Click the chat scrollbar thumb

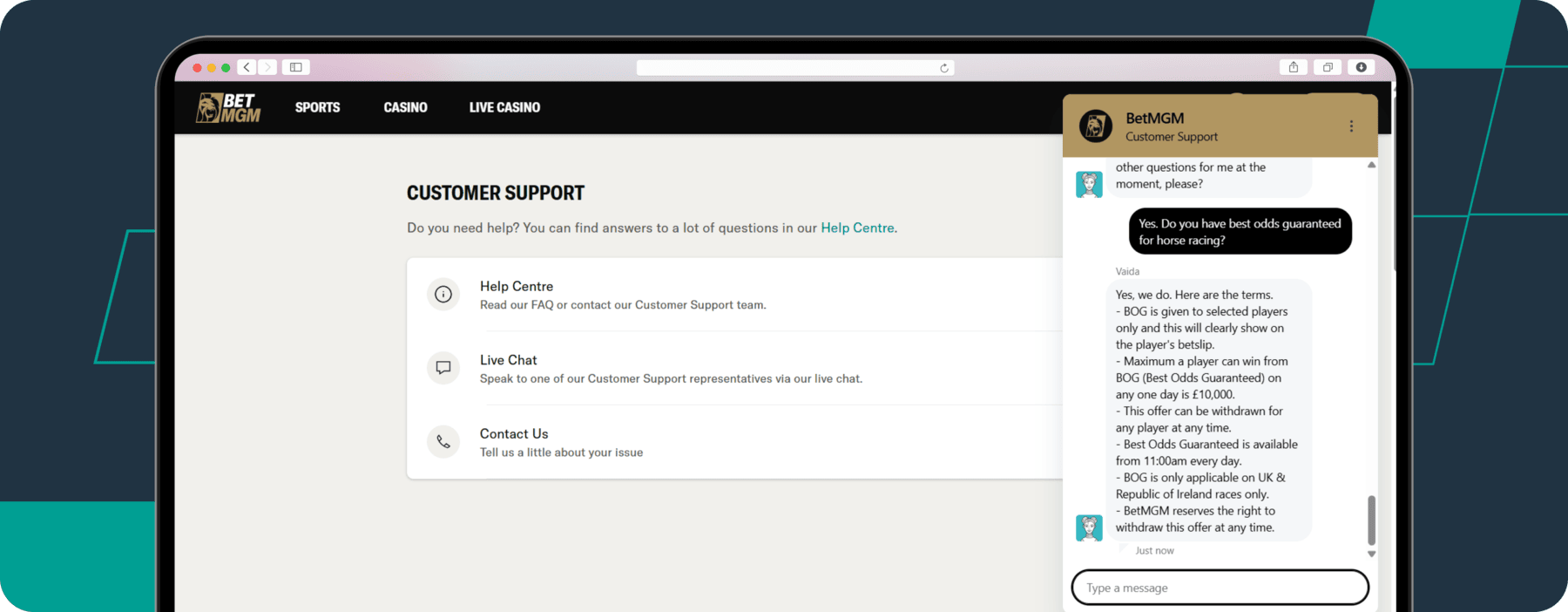point(1371,520)
